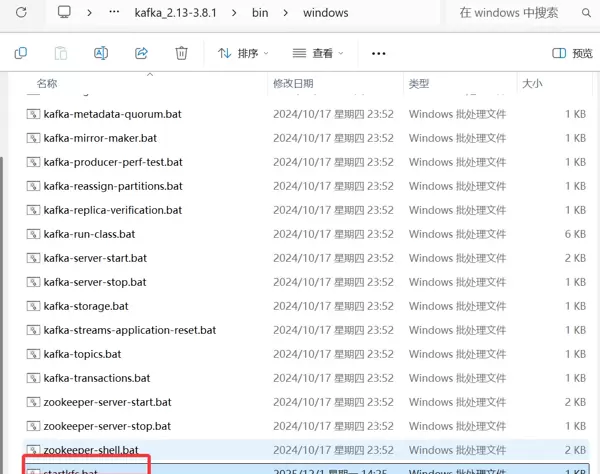
Task: Sort by the 大小 column header
Action: coord(533,84)
